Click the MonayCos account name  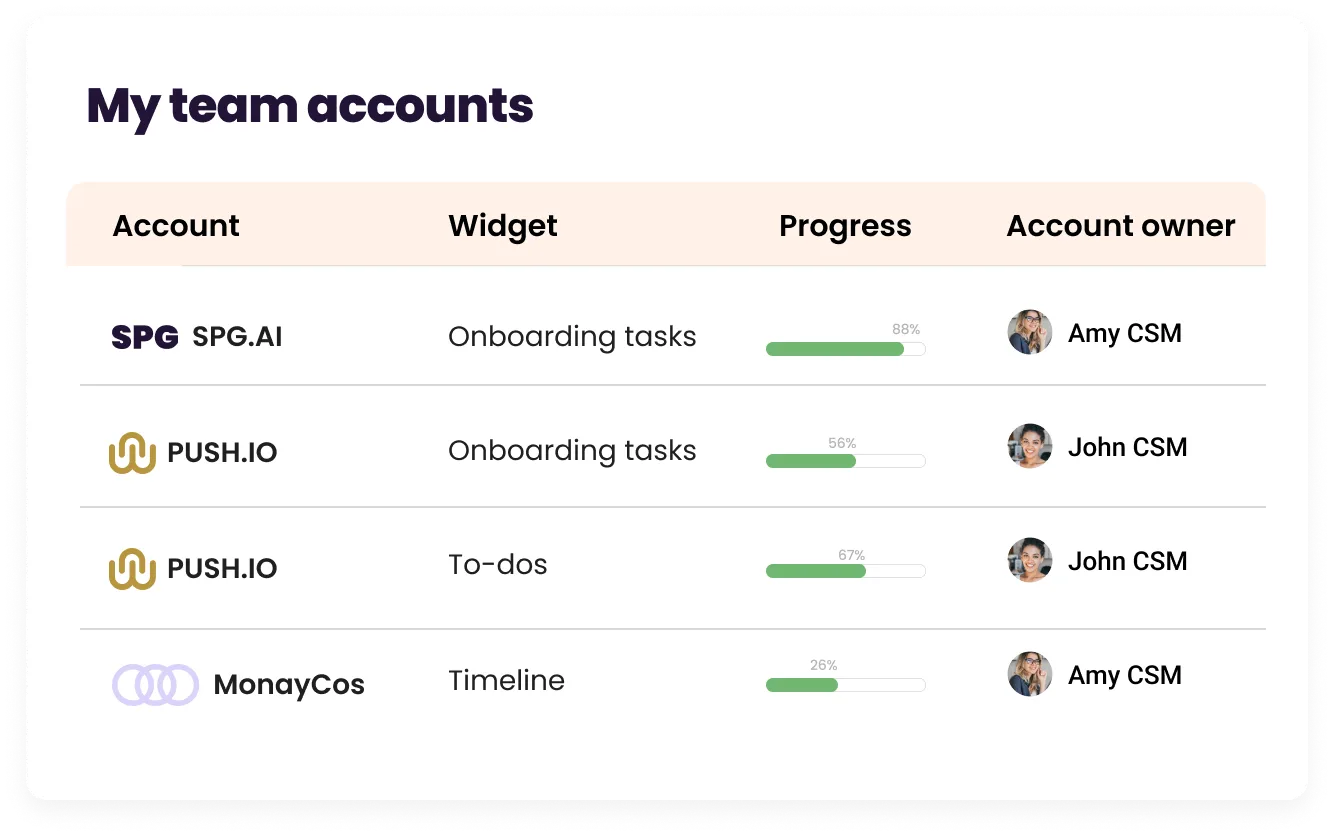289,685
